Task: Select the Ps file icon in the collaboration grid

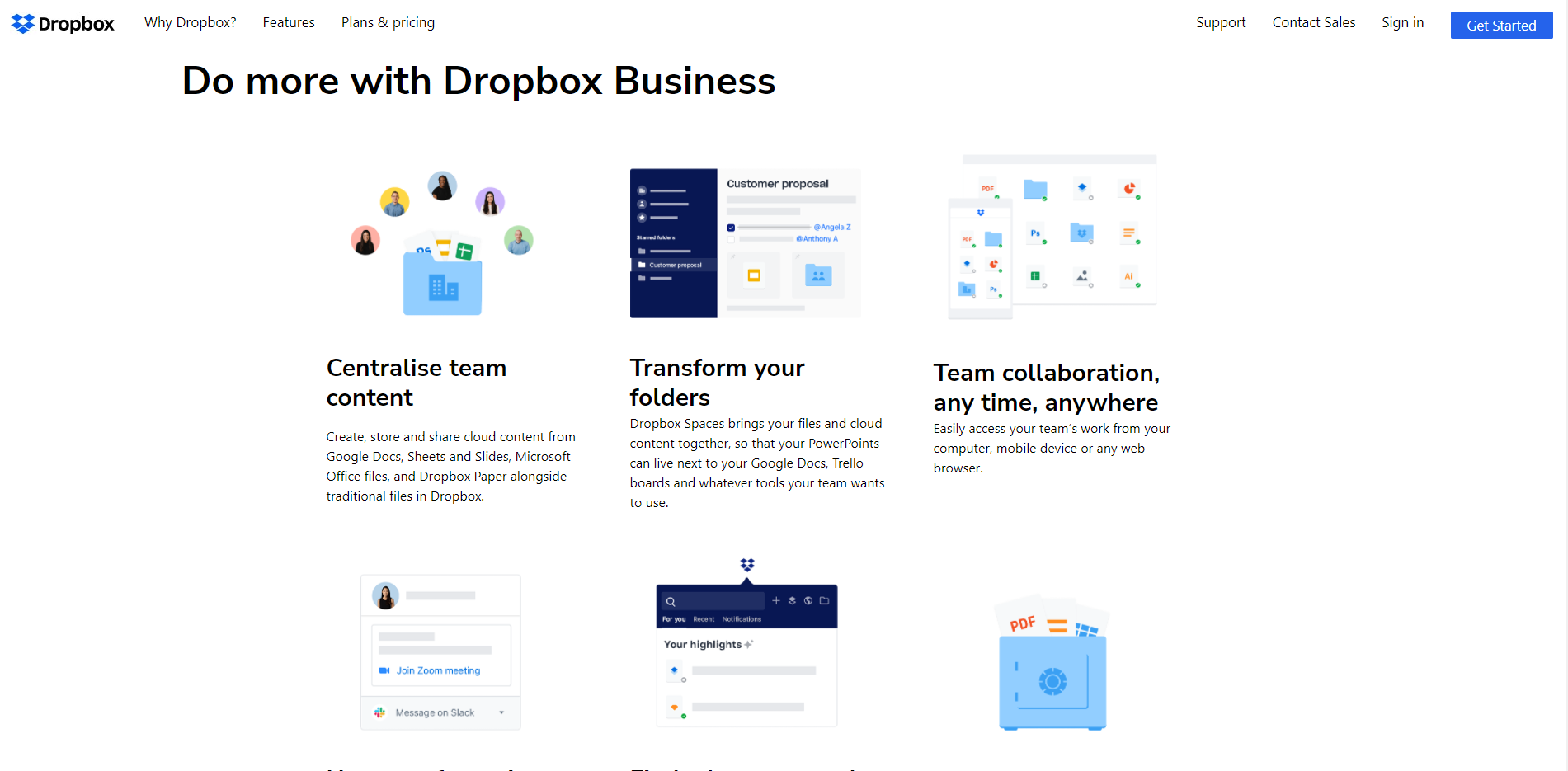Action: [x=1035, y=233]
